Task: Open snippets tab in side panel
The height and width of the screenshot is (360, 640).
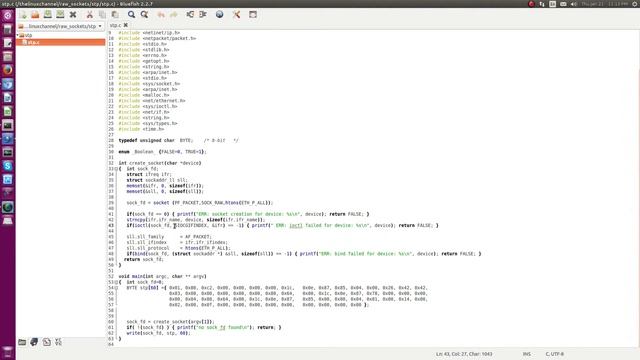Action: (x=47, y=342)
